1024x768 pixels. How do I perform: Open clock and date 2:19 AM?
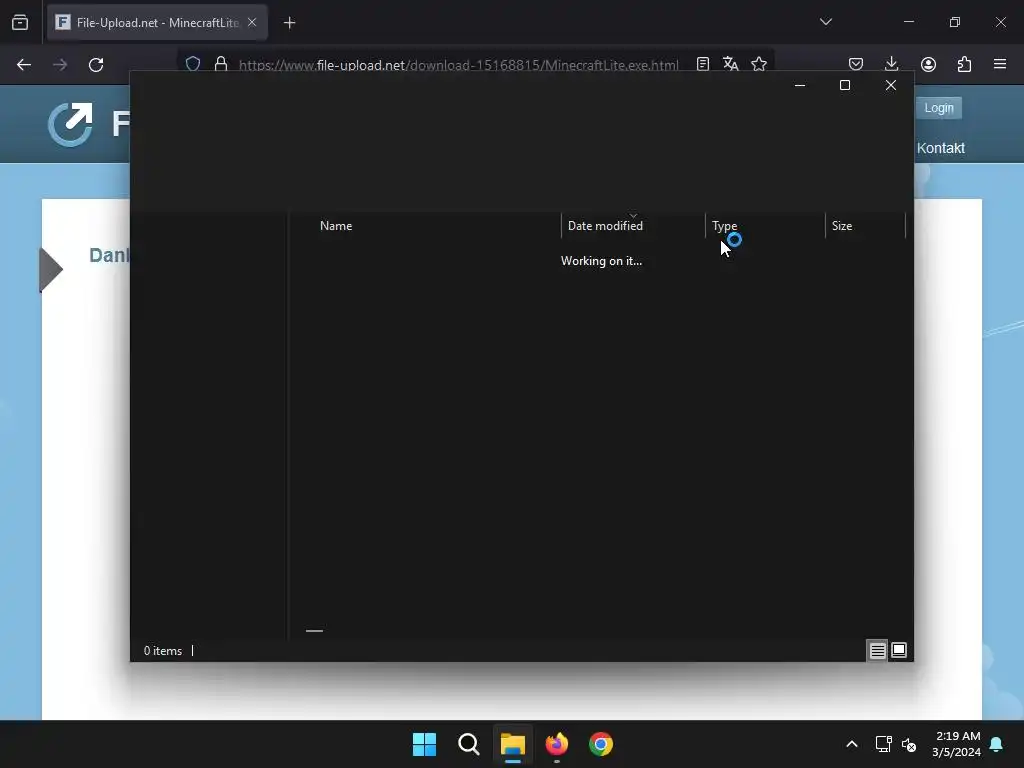coord(957,744)
